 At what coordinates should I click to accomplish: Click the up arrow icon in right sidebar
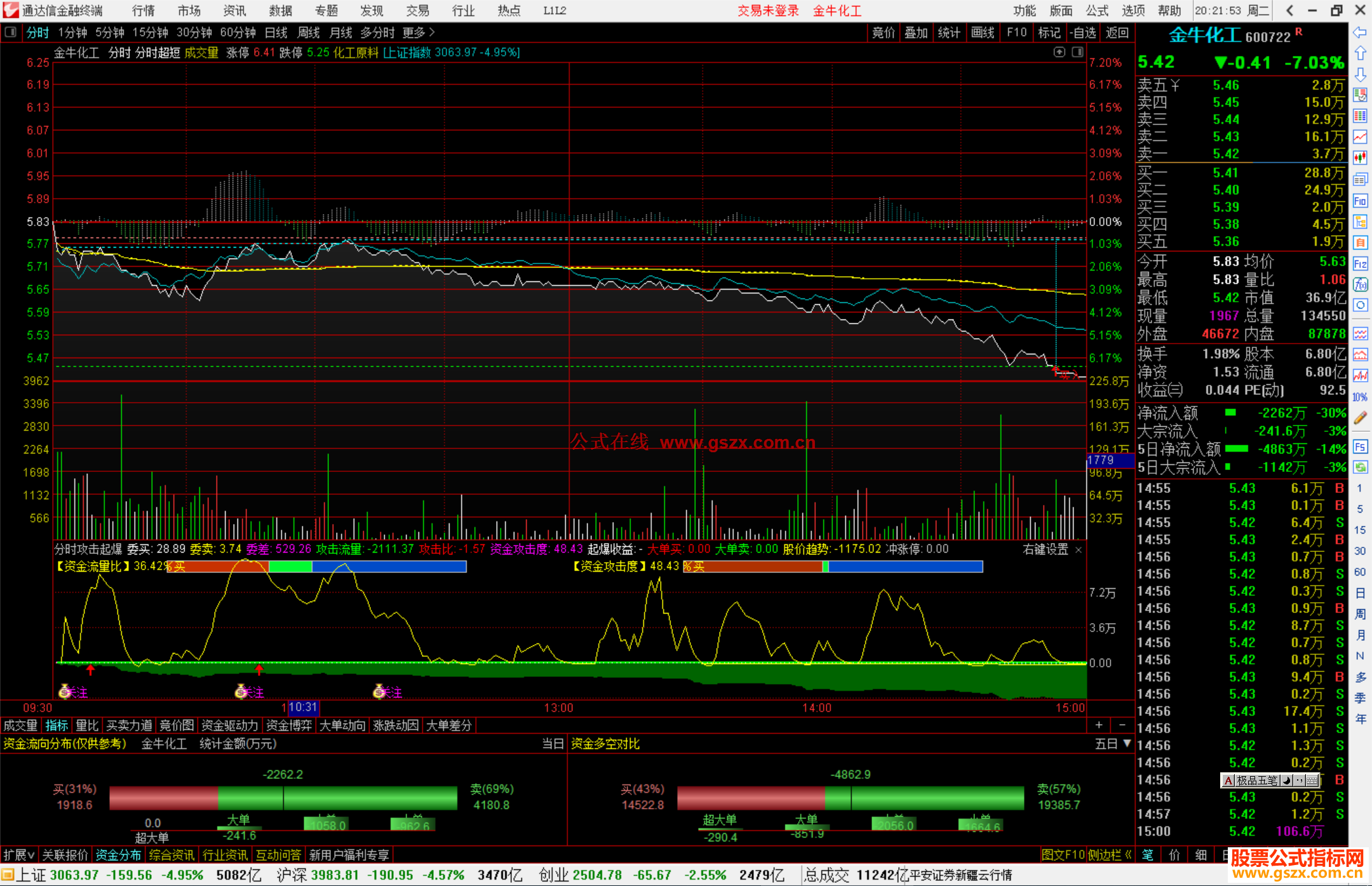1360,53
